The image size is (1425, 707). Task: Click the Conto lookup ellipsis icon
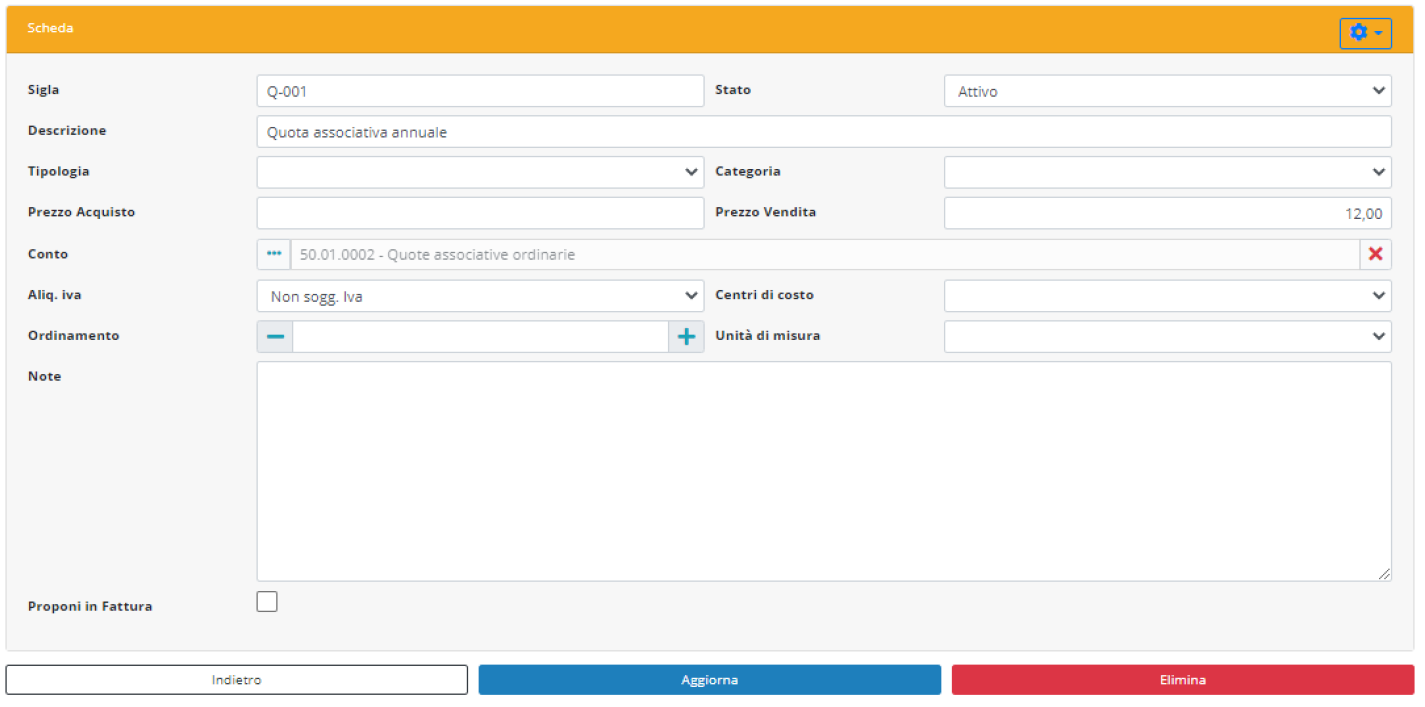[x=274, y=255]
